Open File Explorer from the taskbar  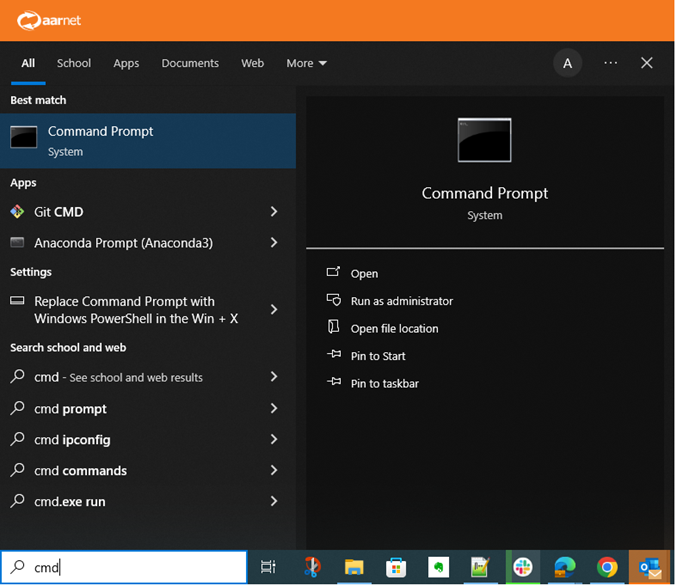point(354,567)
